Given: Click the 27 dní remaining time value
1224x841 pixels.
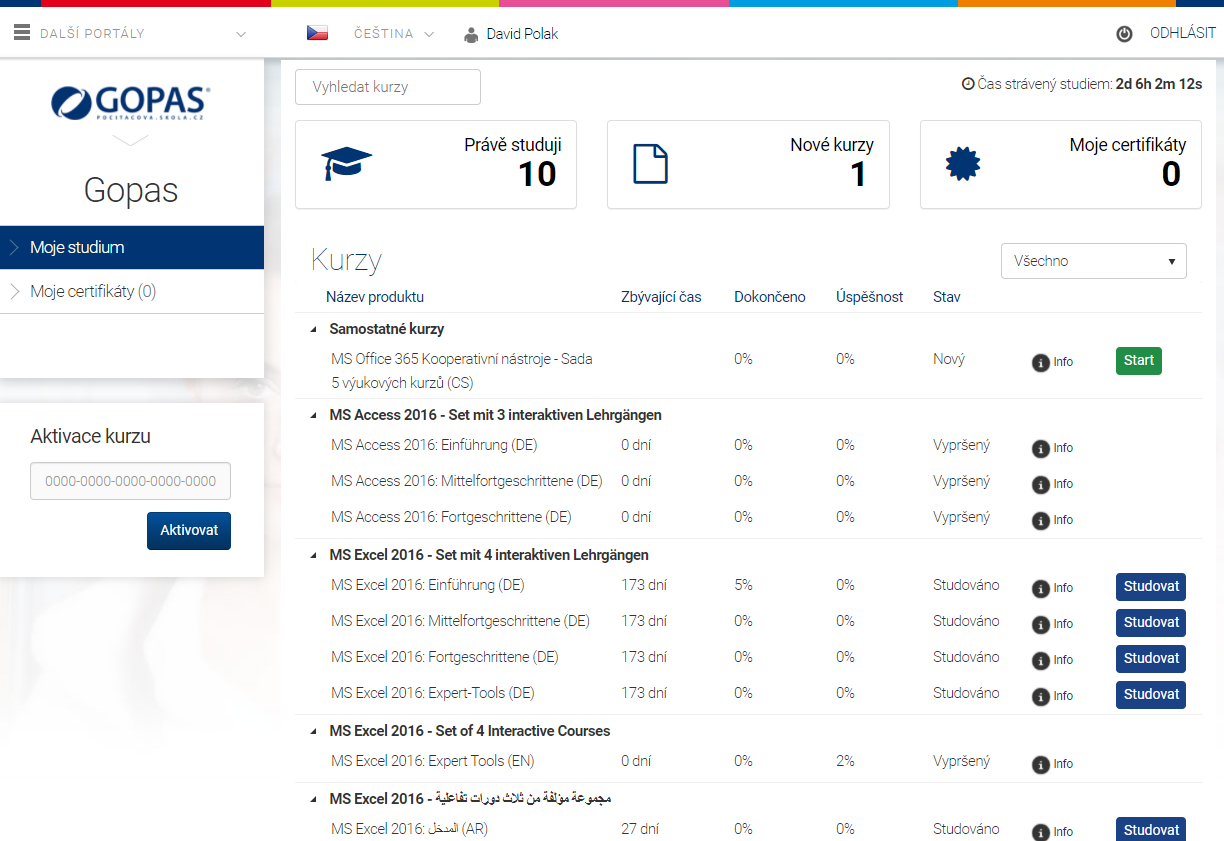Looking at the screenshot, I should click(640, 829).
